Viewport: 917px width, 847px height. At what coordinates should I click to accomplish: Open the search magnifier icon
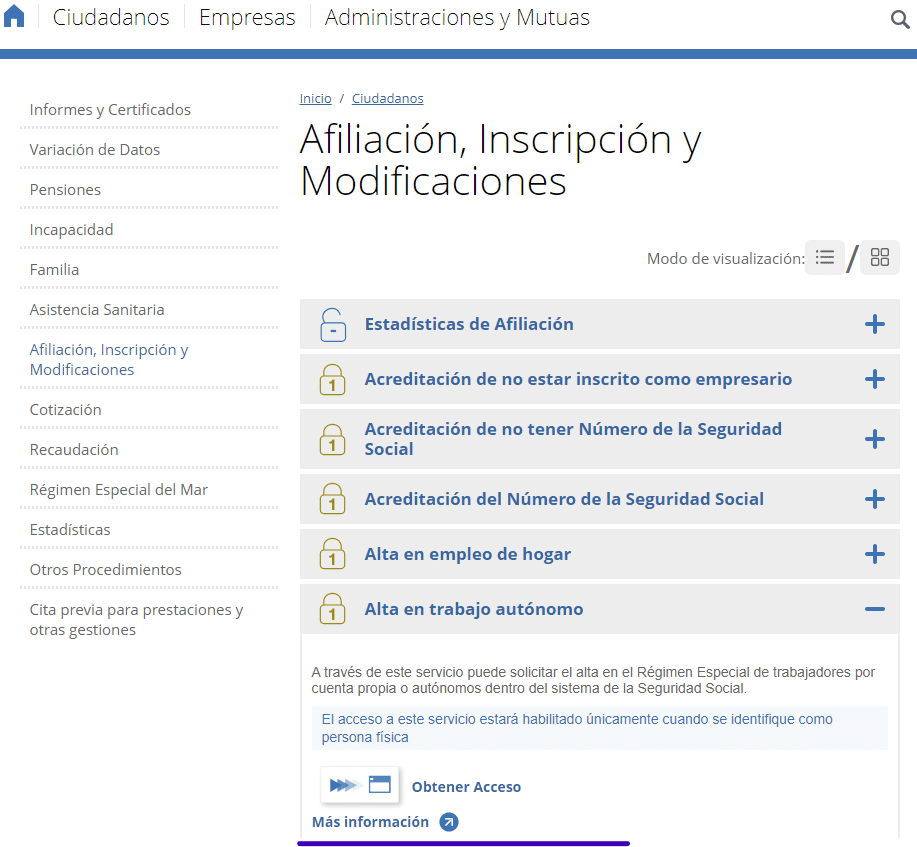coord(899,19)
